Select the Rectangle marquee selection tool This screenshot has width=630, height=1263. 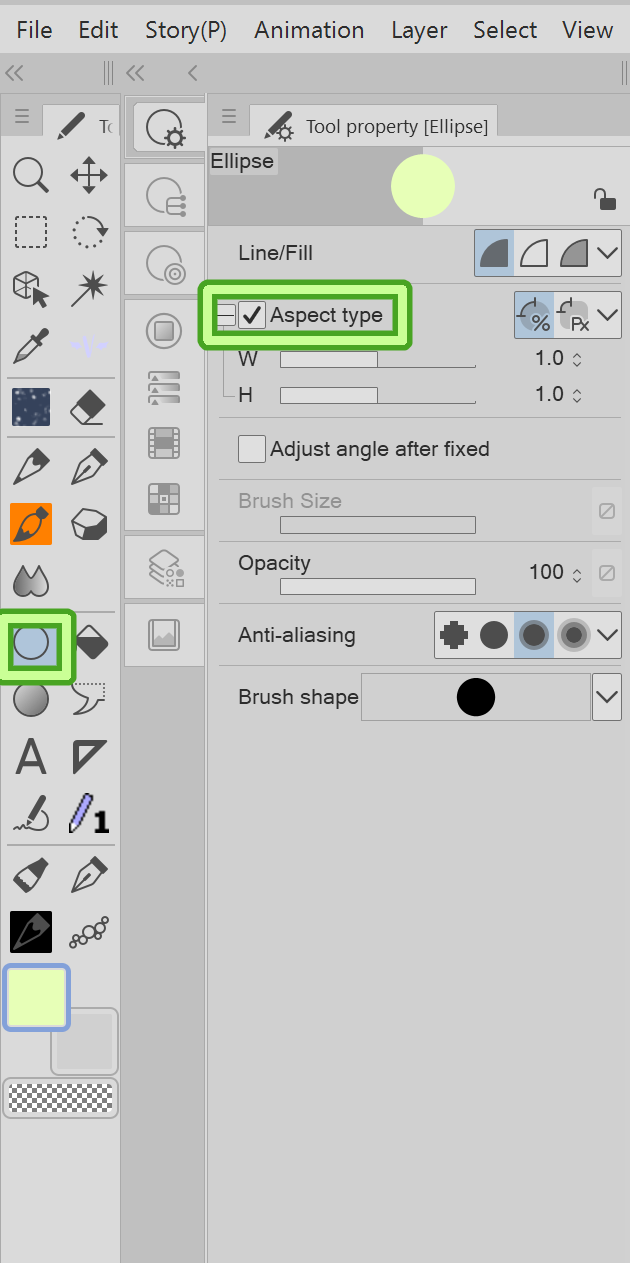31,232
